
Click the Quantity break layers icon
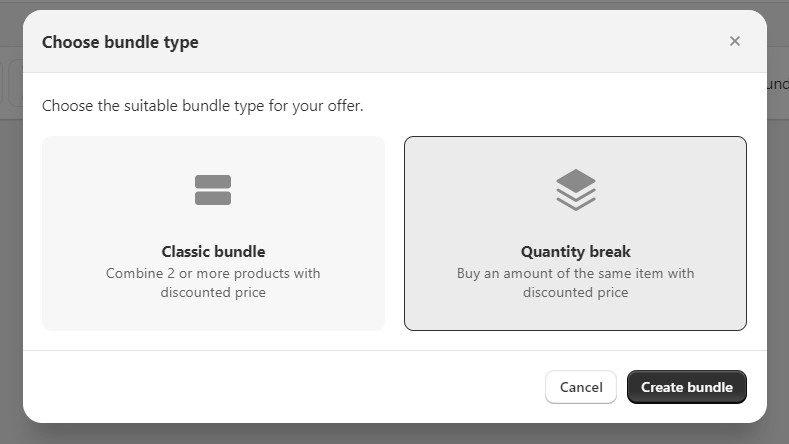pos(575,189)
